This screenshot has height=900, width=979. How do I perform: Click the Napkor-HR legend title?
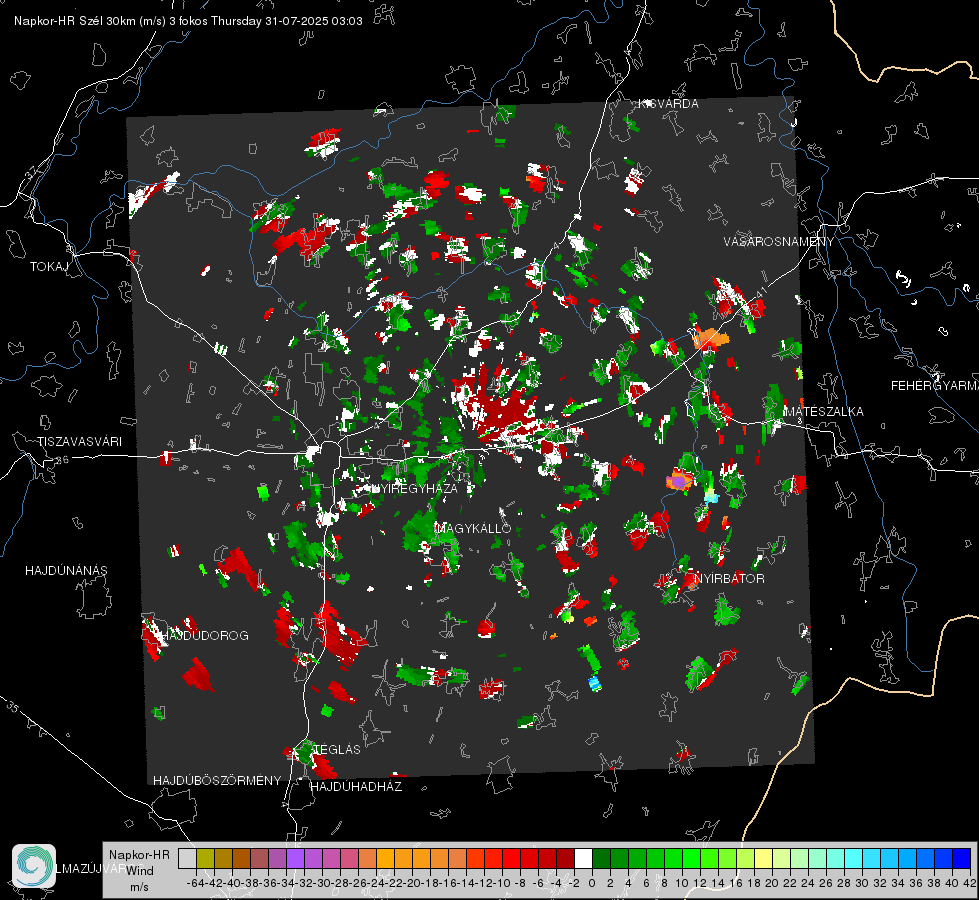(x=139, y=855)
